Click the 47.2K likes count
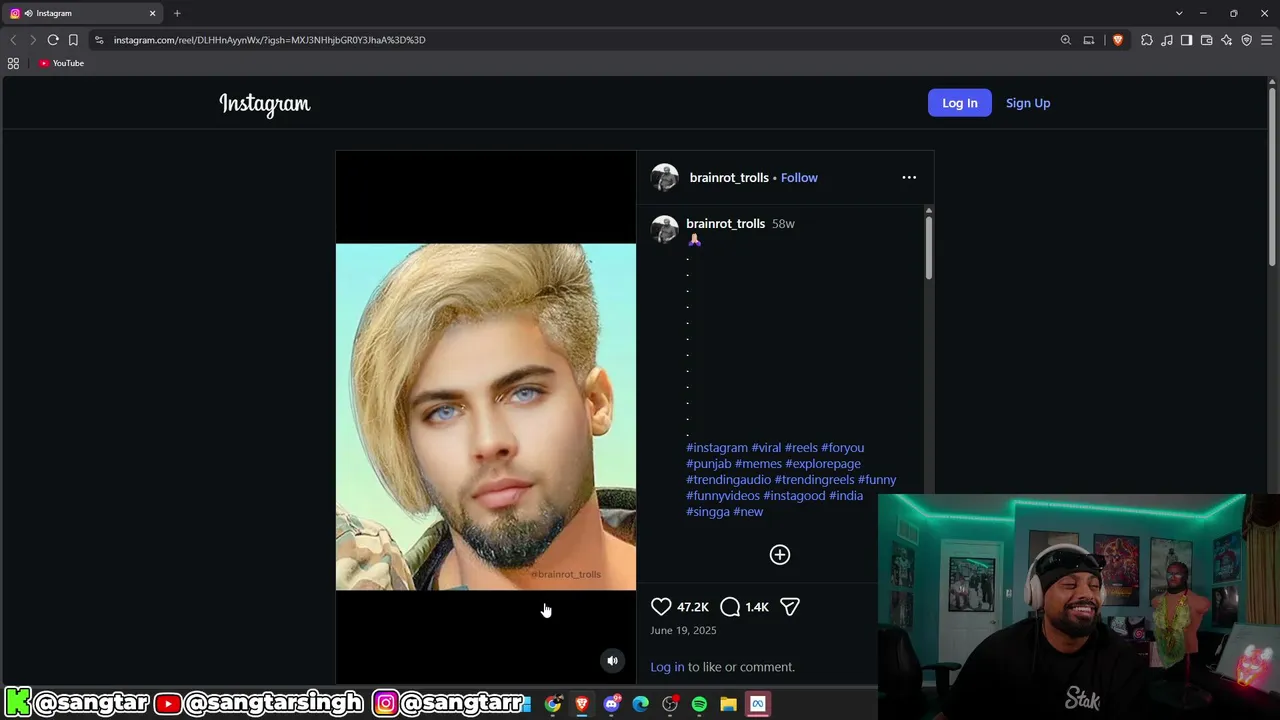 pyautogui.click(x=693, y=607)
